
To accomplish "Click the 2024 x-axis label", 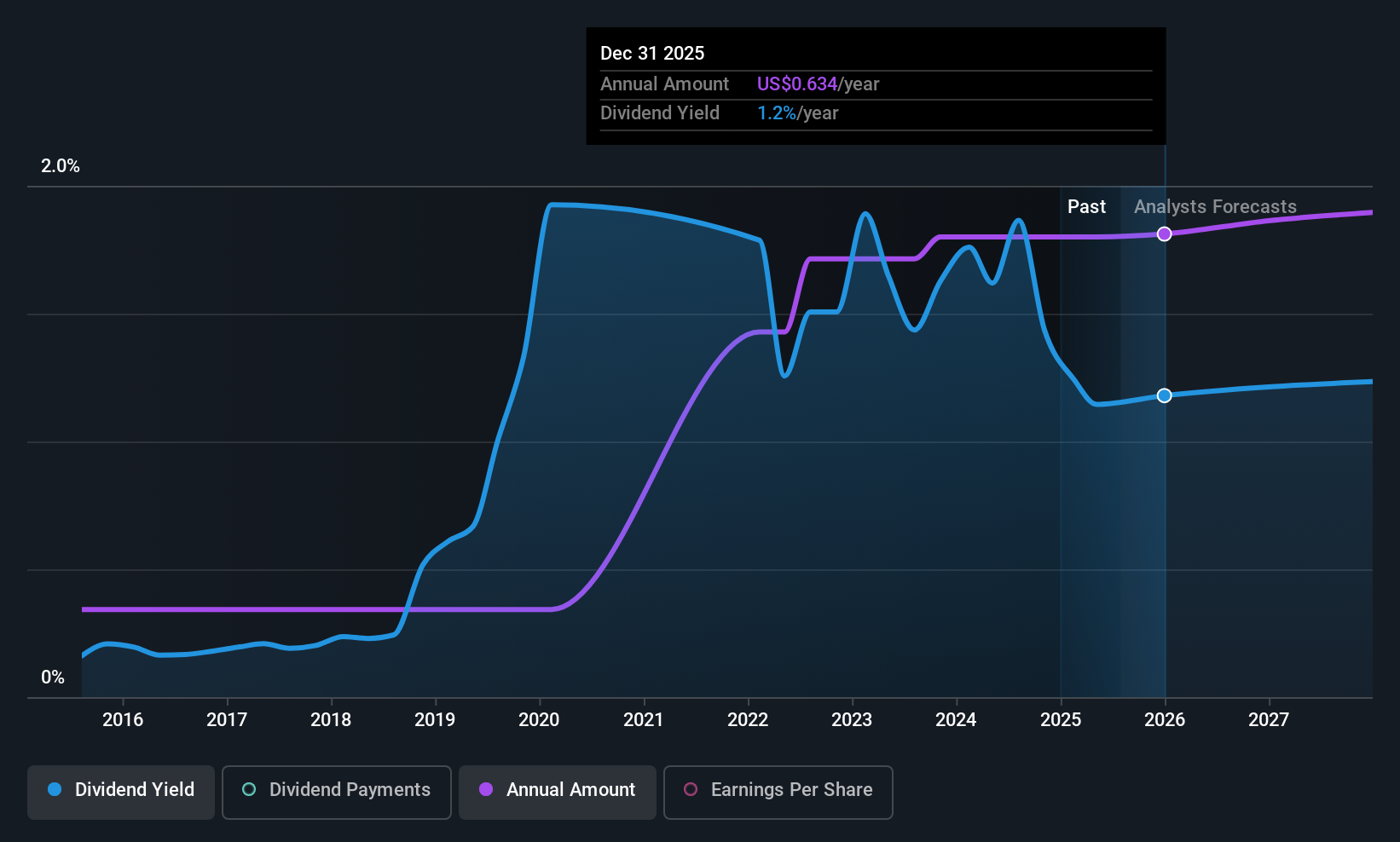I will 956,719.
